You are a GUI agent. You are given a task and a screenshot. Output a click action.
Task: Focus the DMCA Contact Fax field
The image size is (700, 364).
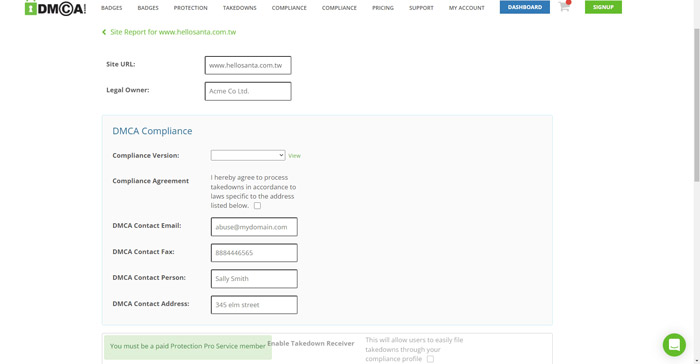tap(254, 253)
